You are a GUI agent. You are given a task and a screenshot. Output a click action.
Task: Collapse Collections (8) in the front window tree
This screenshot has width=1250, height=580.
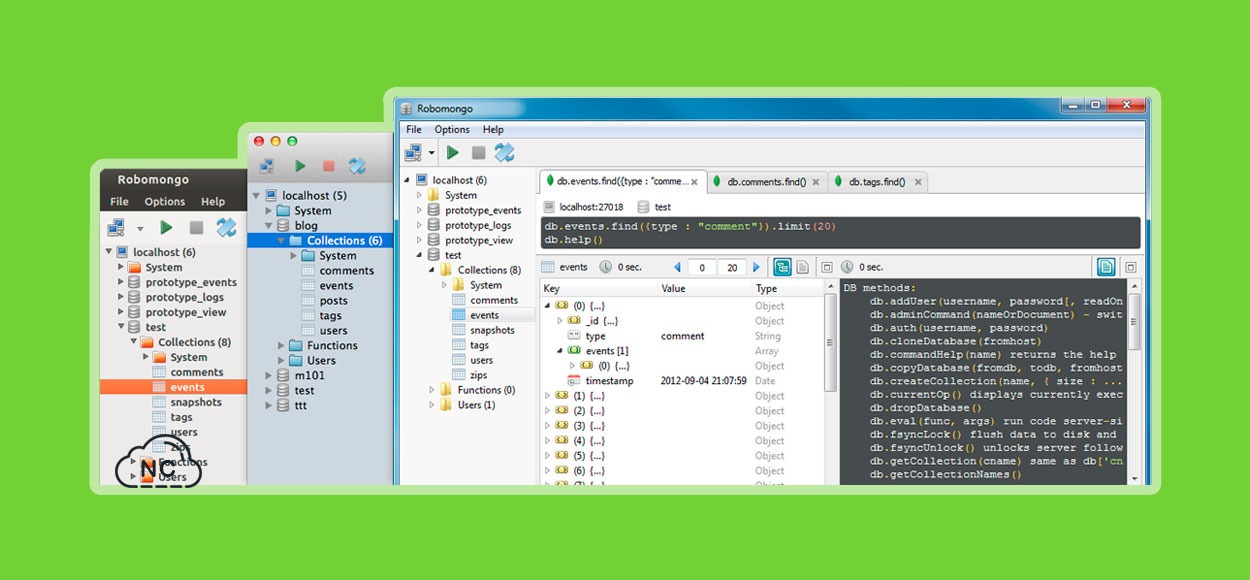433,270
